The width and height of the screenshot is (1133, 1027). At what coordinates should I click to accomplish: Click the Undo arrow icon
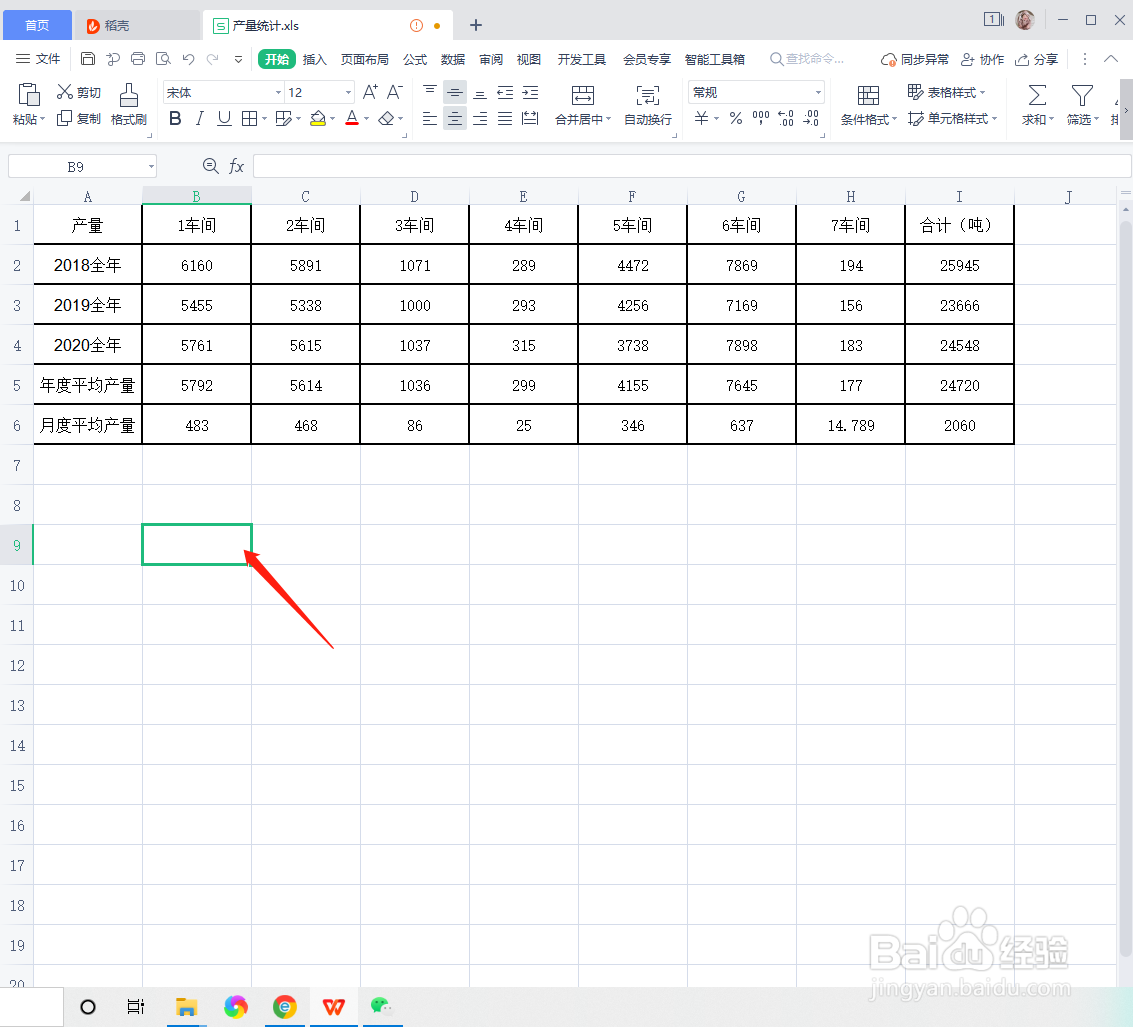[189, 59]
